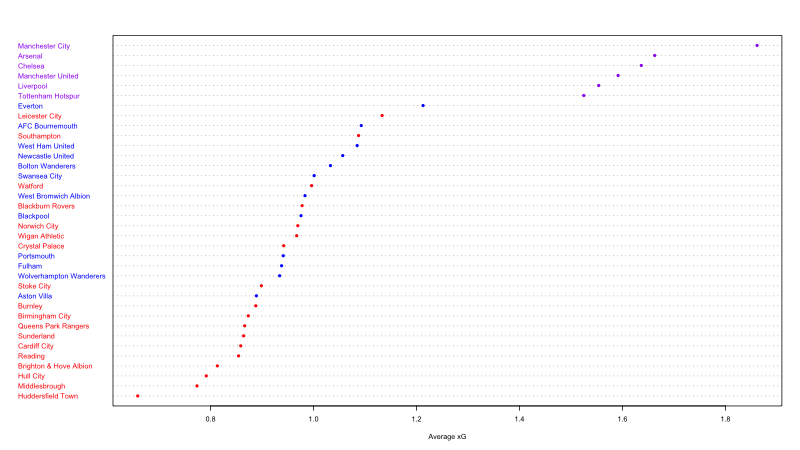800x450 pixels.
Task: Click Leicester City's red data point
Action: point(382,116)
